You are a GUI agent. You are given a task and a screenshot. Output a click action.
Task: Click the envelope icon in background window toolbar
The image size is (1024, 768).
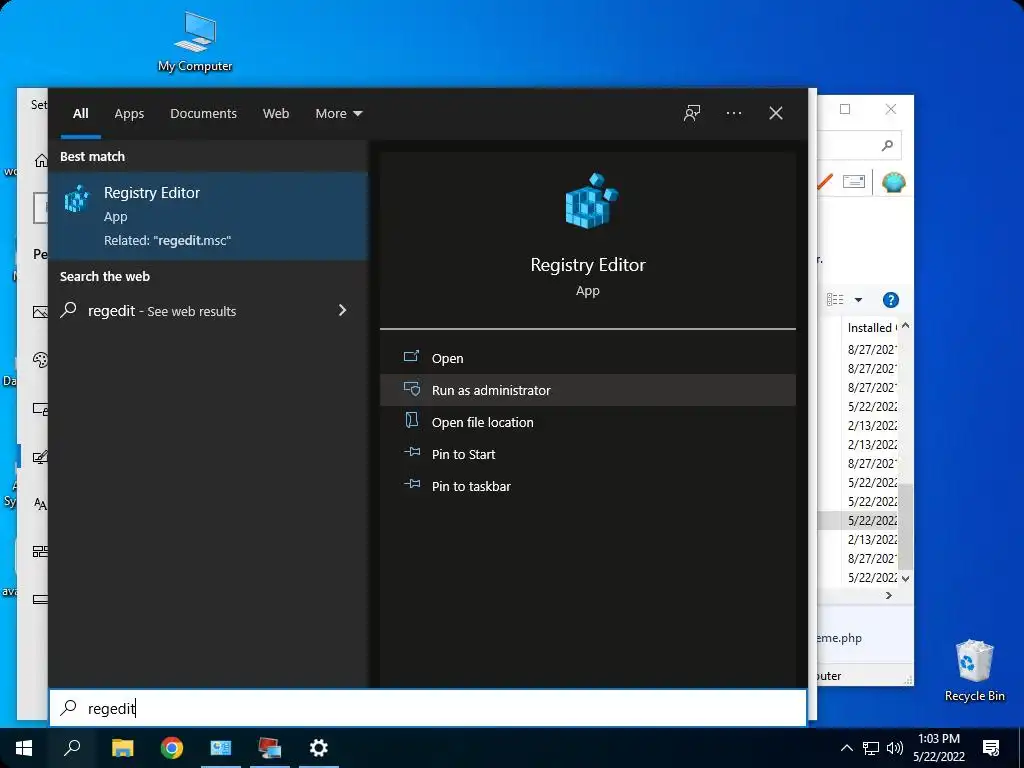coord(854,182)
